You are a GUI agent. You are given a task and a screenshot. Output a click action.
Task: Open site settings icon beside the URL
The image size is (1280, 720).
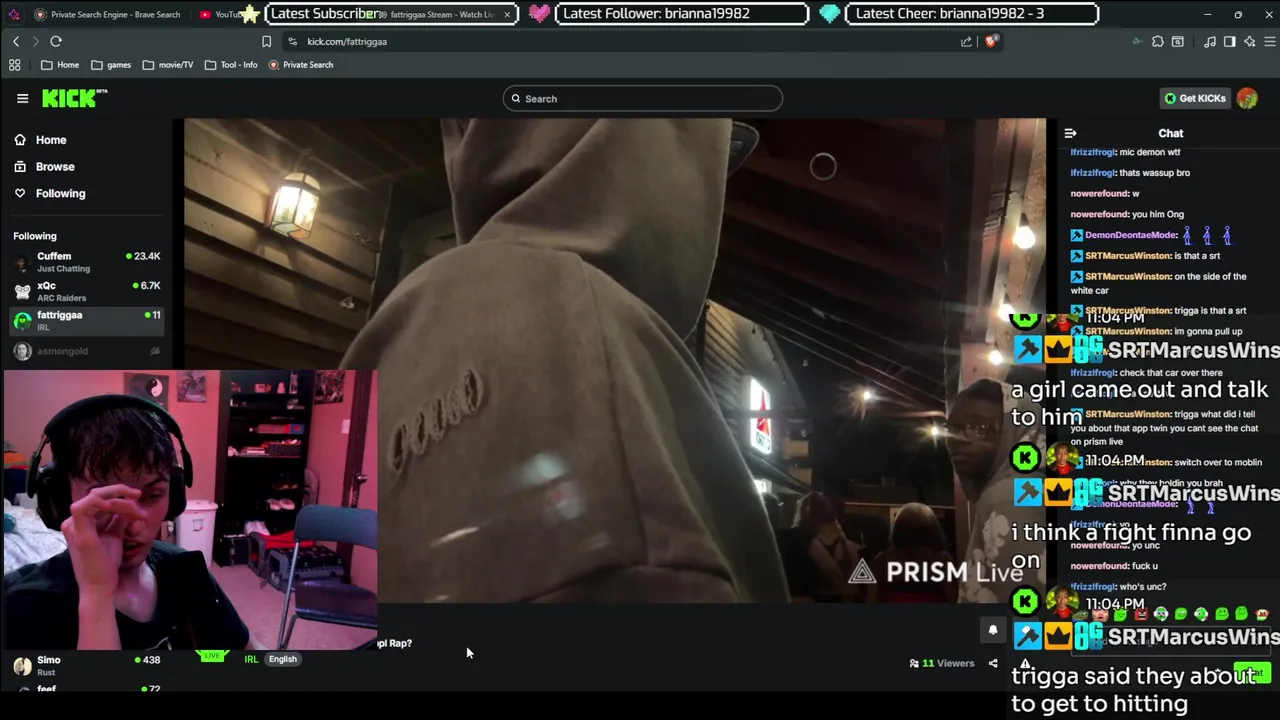[292, 41]
